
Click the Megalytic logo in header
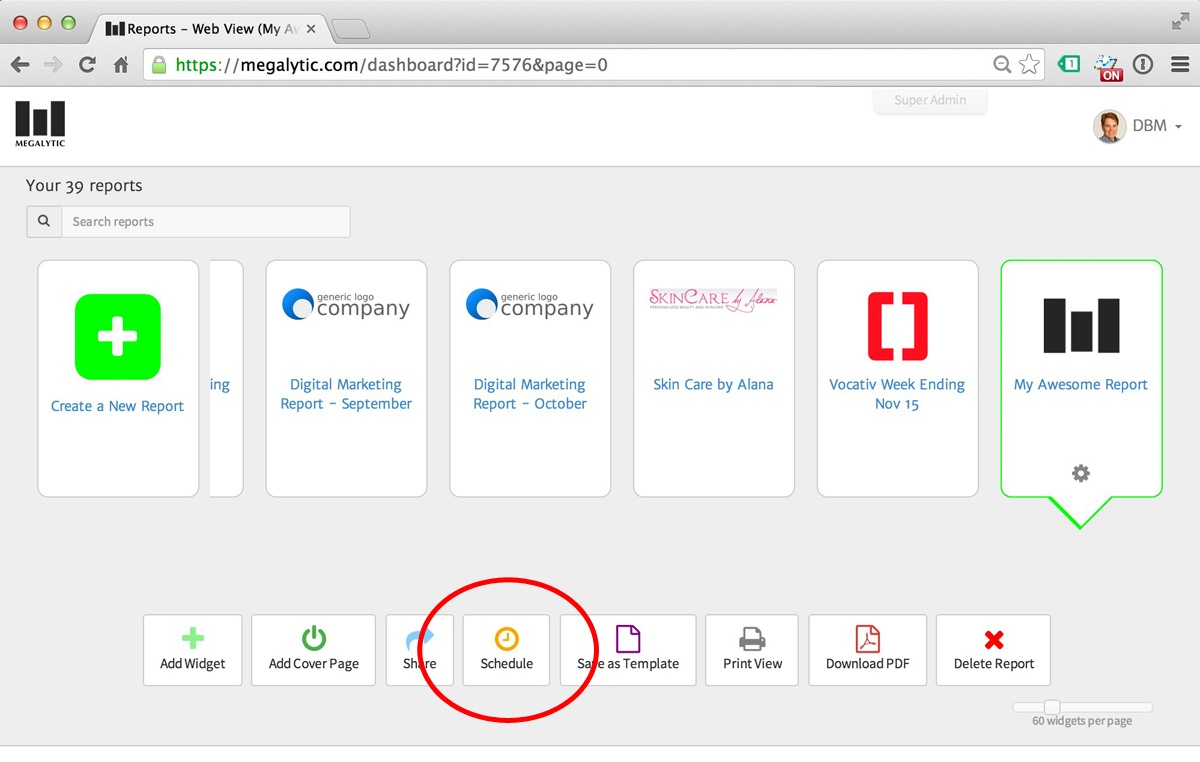coord(40,124)
